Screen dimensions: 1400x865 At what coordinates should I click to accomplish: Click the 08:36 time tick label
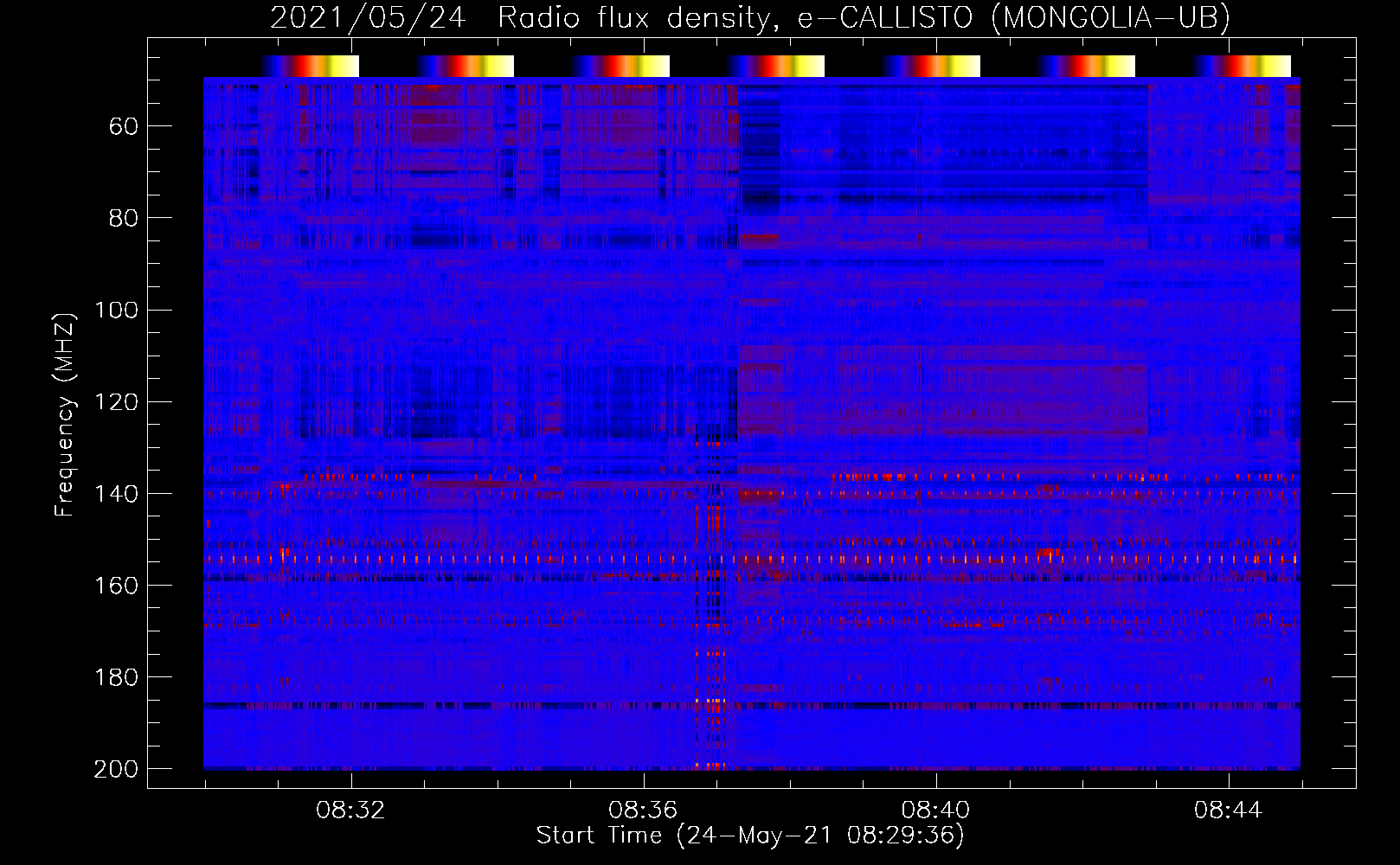(643, 811)
